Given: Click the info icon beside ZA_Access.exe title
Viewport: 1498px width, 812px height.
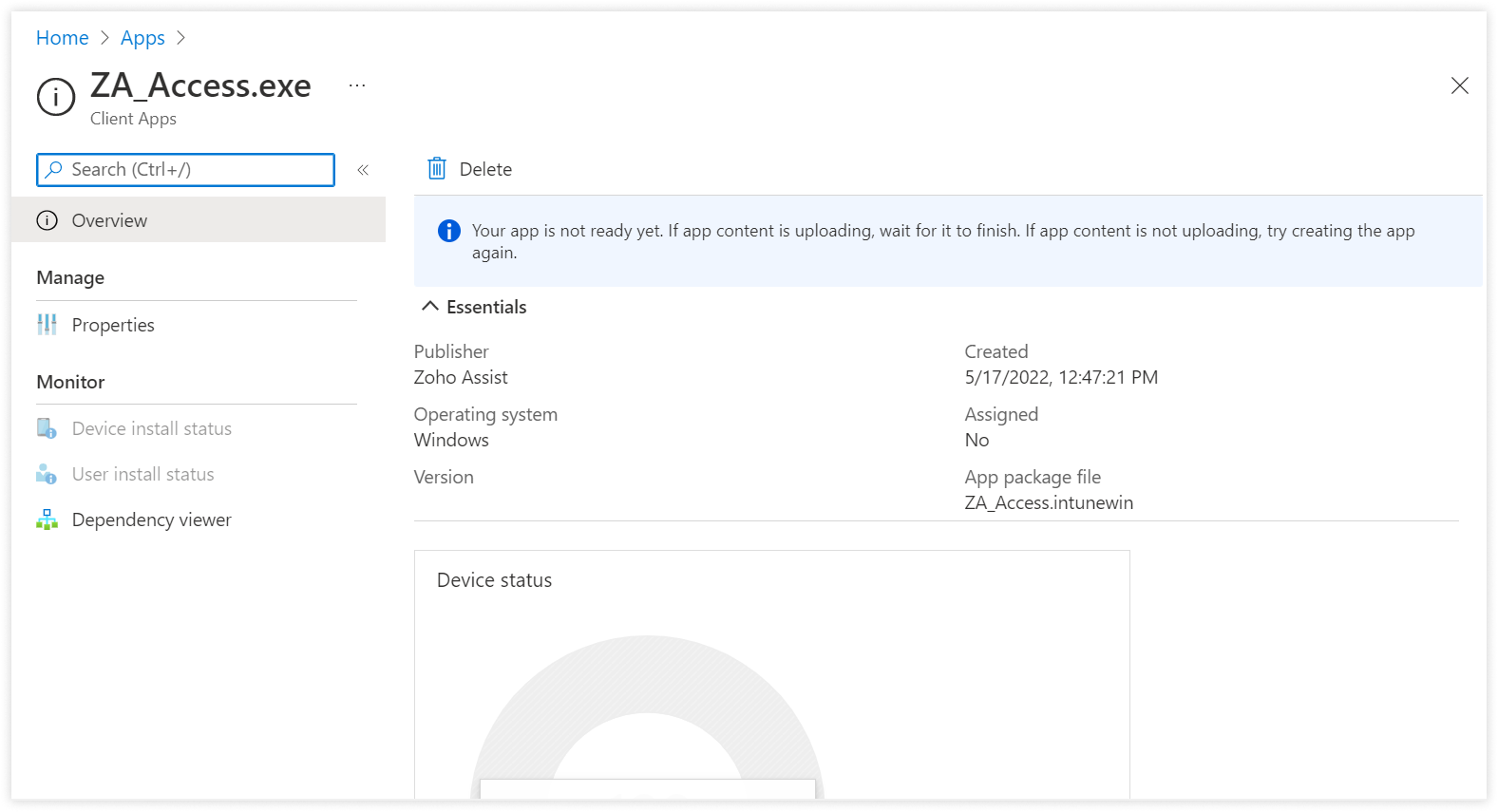Looking at the screenshot, I should (x=56, y=97).
